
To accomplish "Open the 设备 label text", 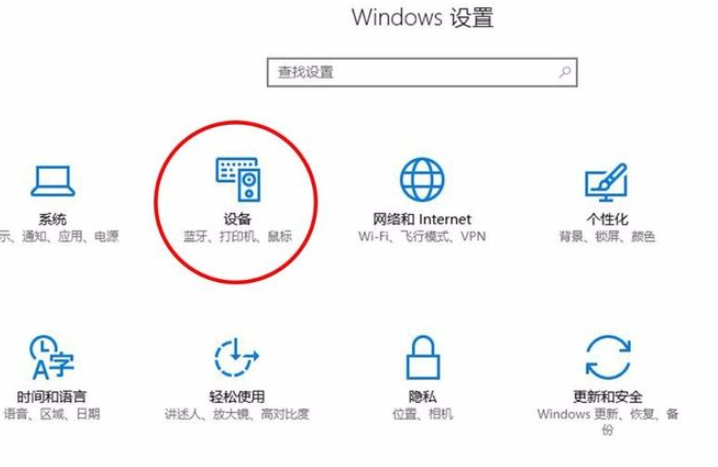I will point(237,219).
